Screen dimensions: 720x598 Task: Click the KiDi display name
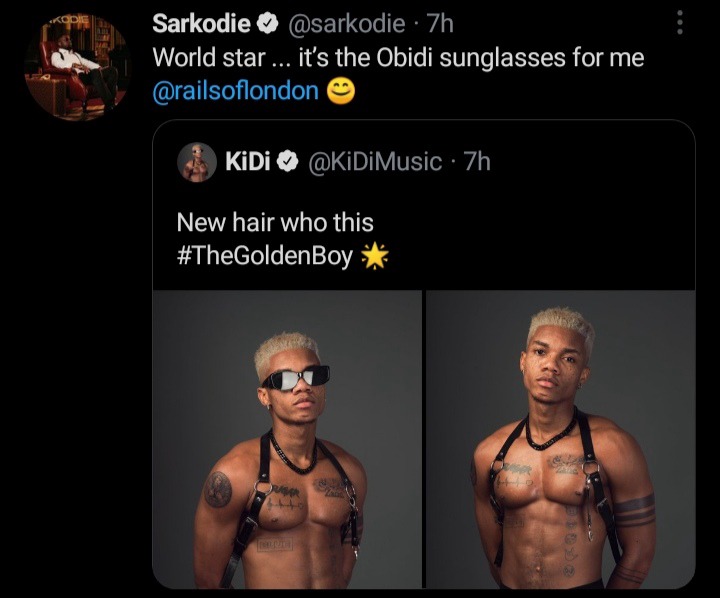click(247, 162)
